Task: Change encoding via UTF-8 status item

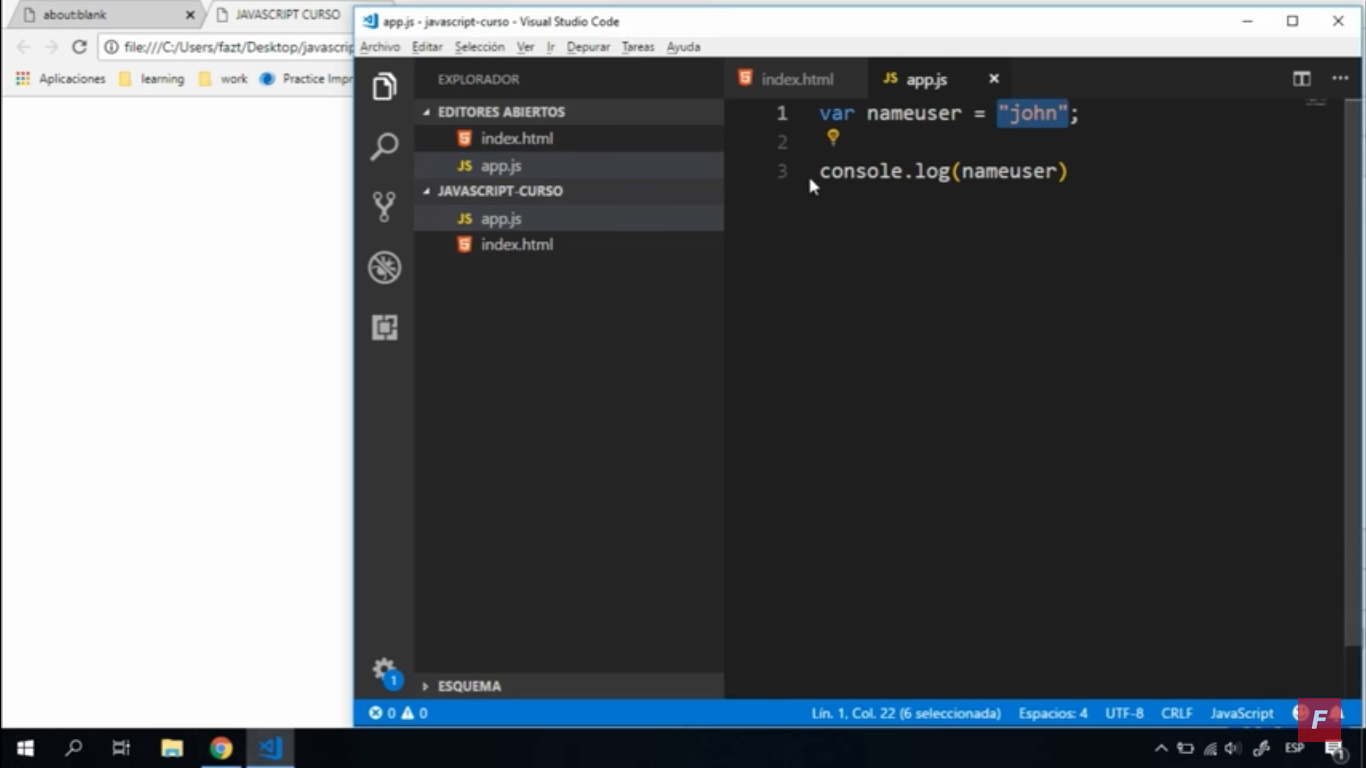Action: point(1124,713)
